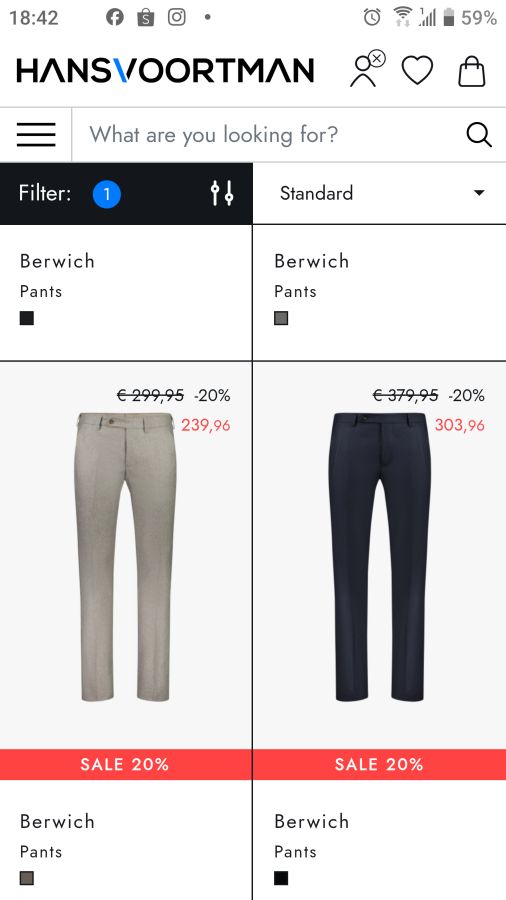Go to Hans Voortman homepage logo
Image resolution: width=506 pixels, height=900 pixels.
point(165,71)
